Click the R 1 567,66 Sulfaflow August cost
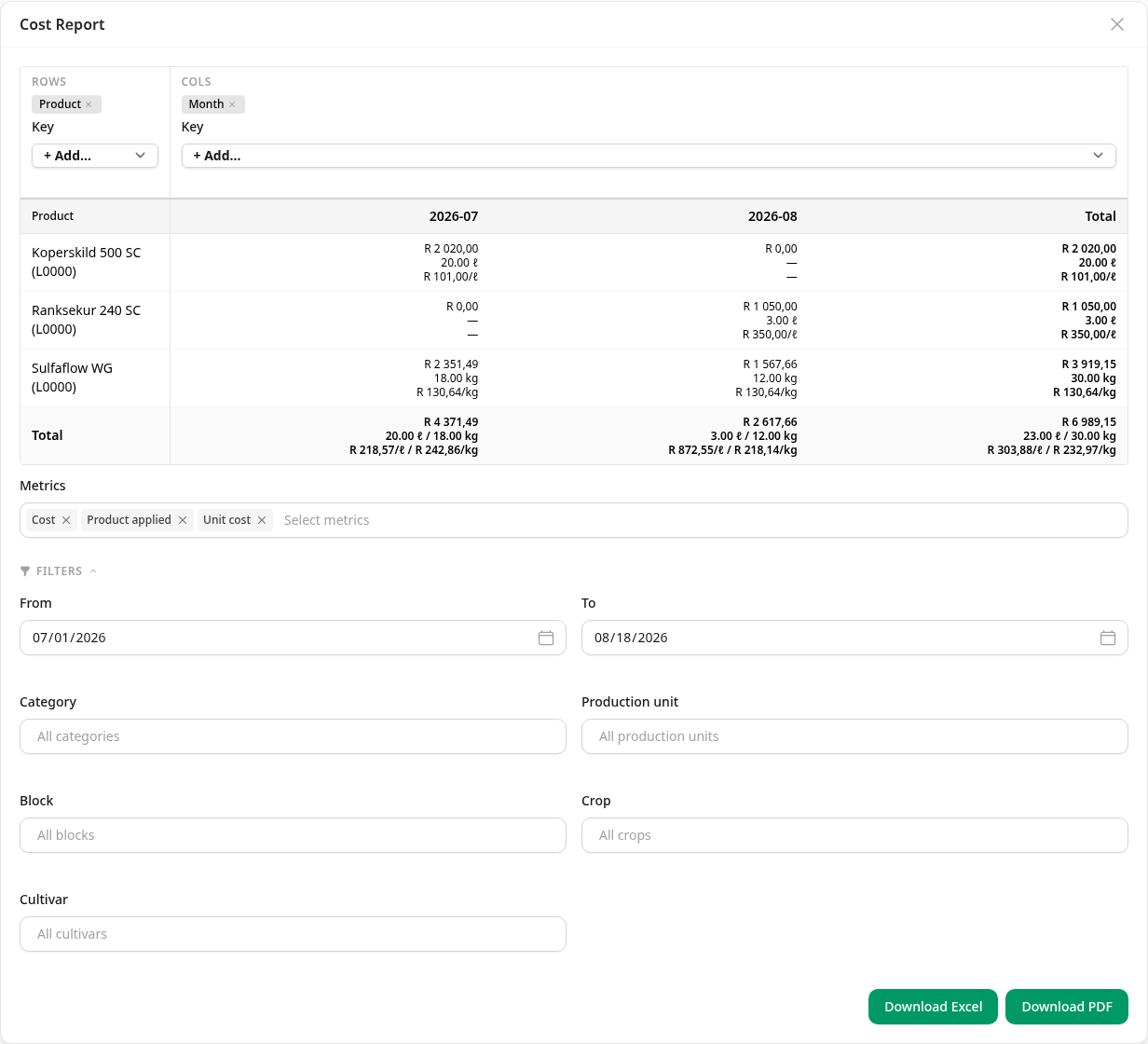 coord(770,364)
